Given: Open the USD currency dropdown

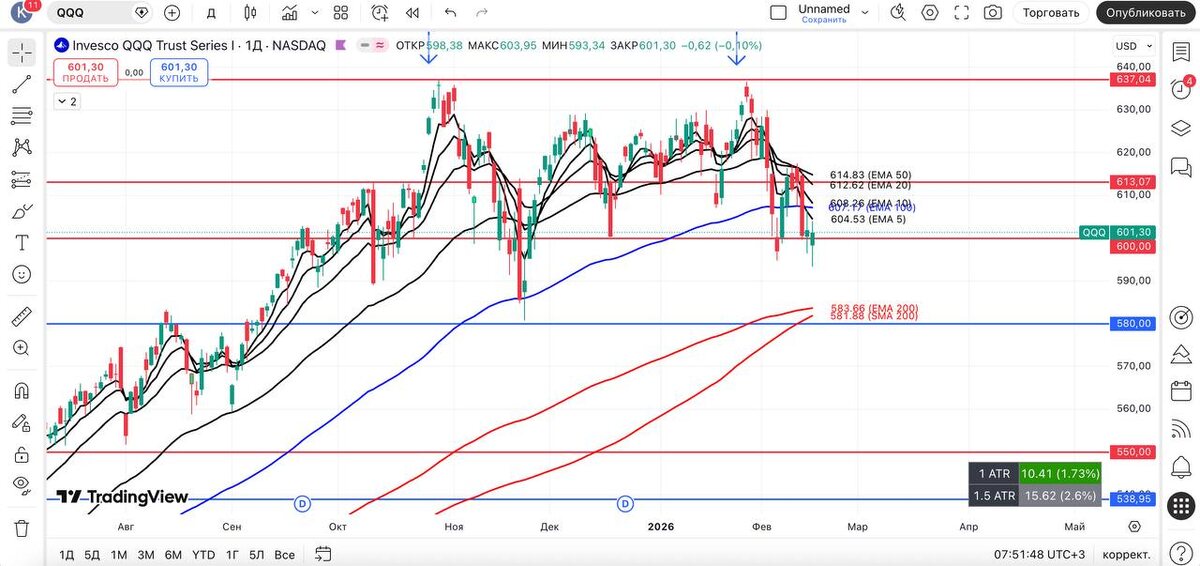Looking at the screenshot, I should (x=1132, y=46).
